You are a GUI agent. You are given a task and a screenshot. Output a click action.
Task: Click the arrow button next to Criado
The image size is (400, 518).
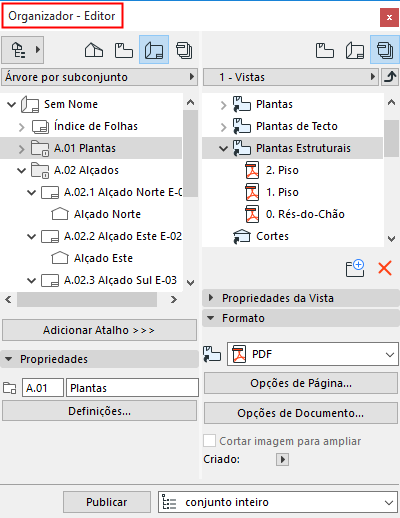[282, 459]
